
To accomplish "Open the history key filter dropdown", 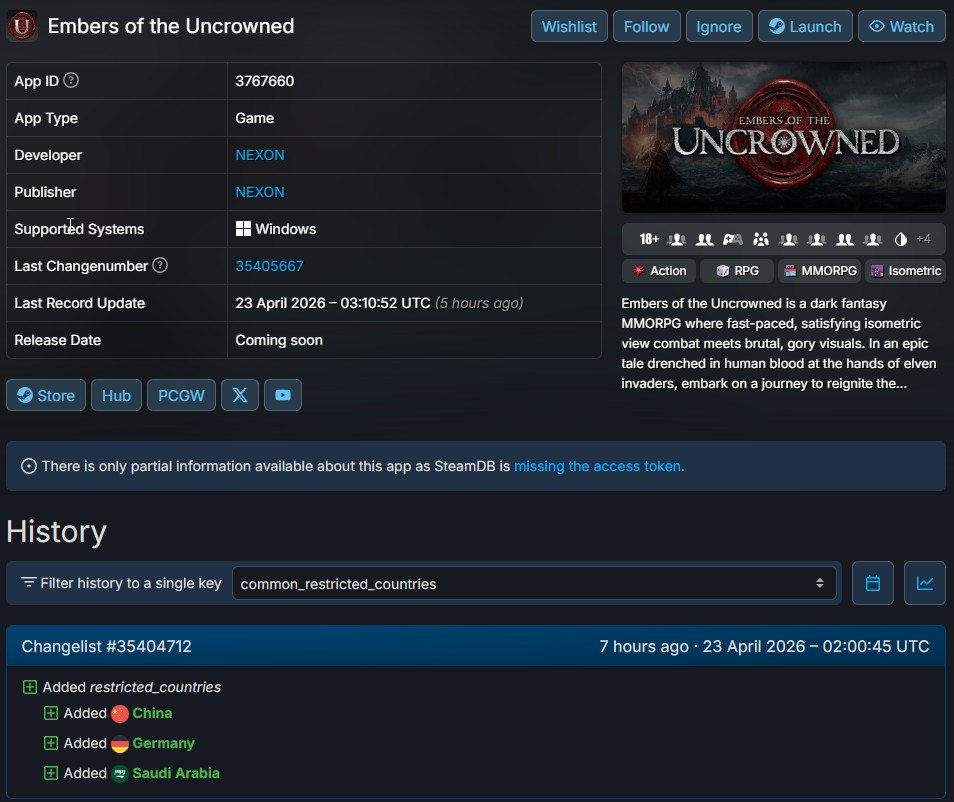I will click(534, 583).
